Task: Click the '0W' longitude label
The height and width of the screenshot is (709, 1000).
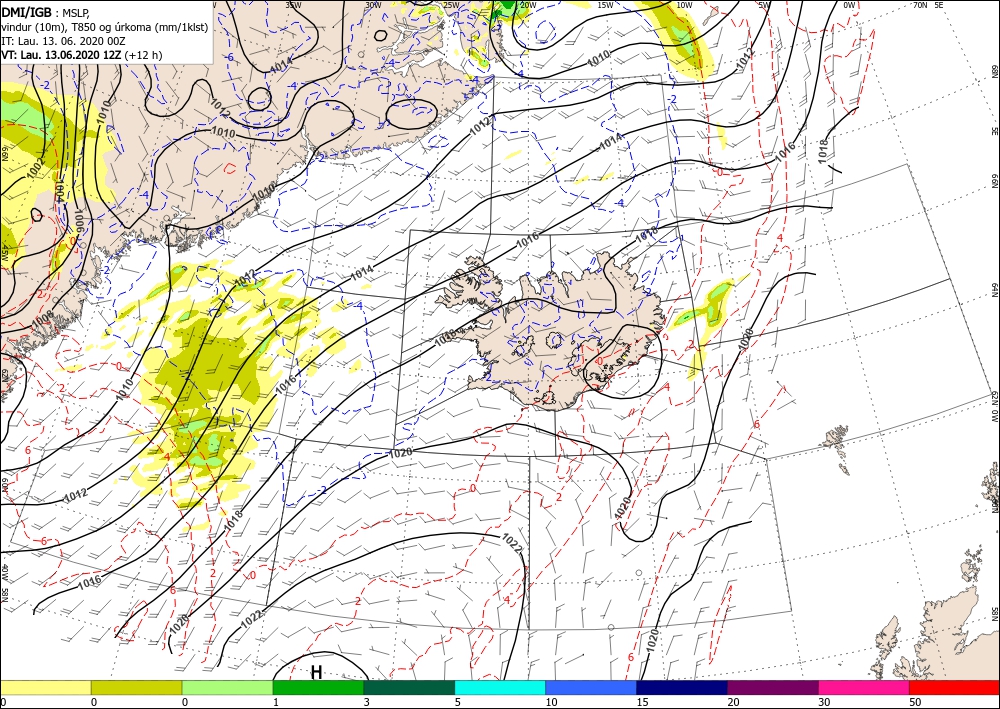Action: 849,5
